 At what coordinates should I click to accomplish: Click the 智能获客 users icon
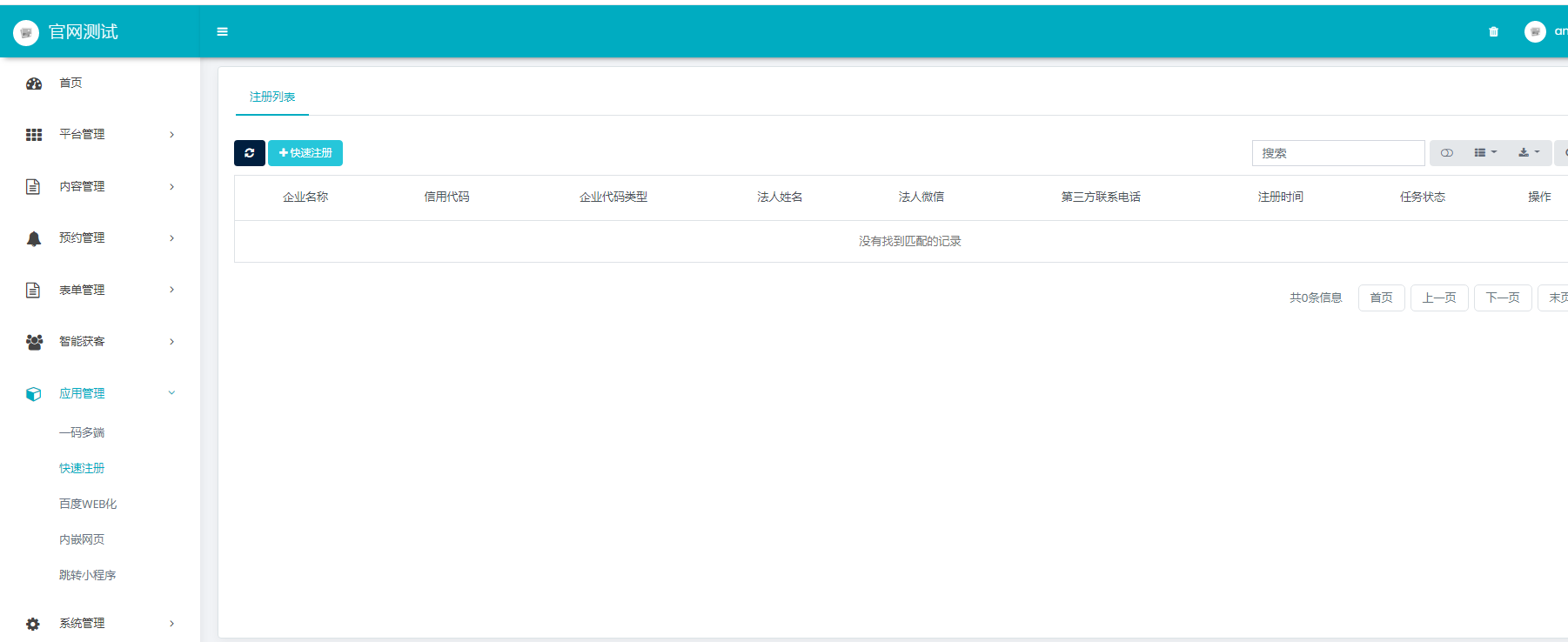[34, 342]
